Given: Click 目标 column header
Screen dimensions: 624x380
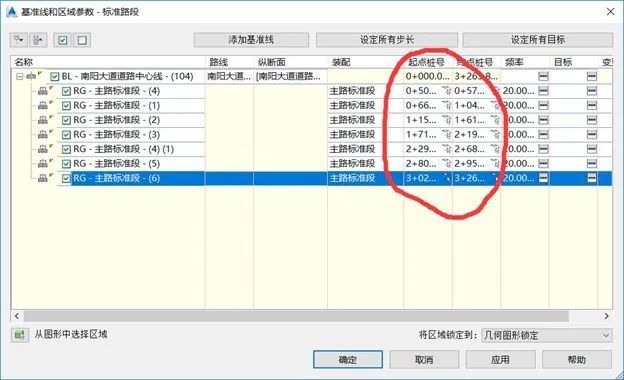Looking at the screenshot, I should click(573, 62).
